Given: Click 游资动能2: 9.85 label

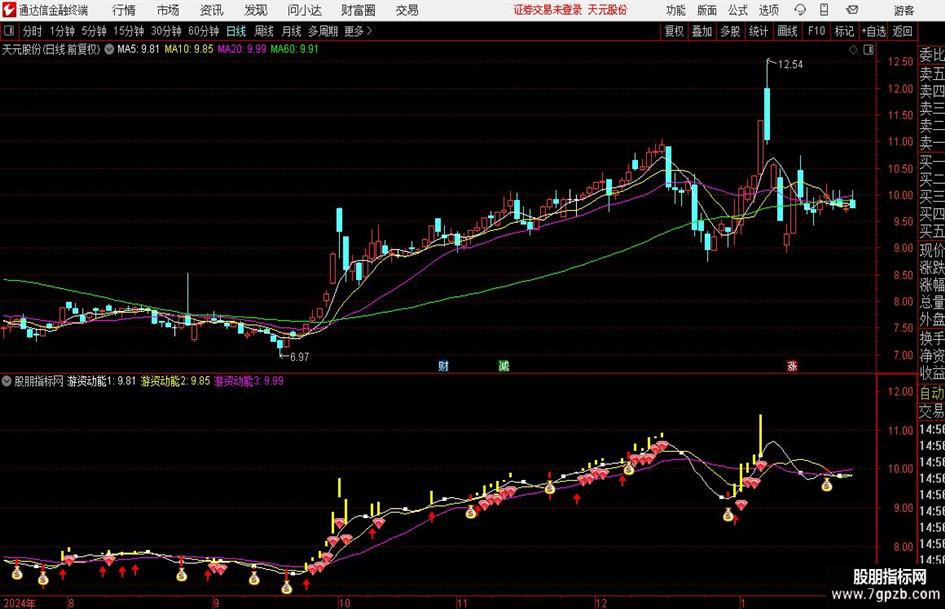Looking at the screenshot, I should [x=175, y=381].
